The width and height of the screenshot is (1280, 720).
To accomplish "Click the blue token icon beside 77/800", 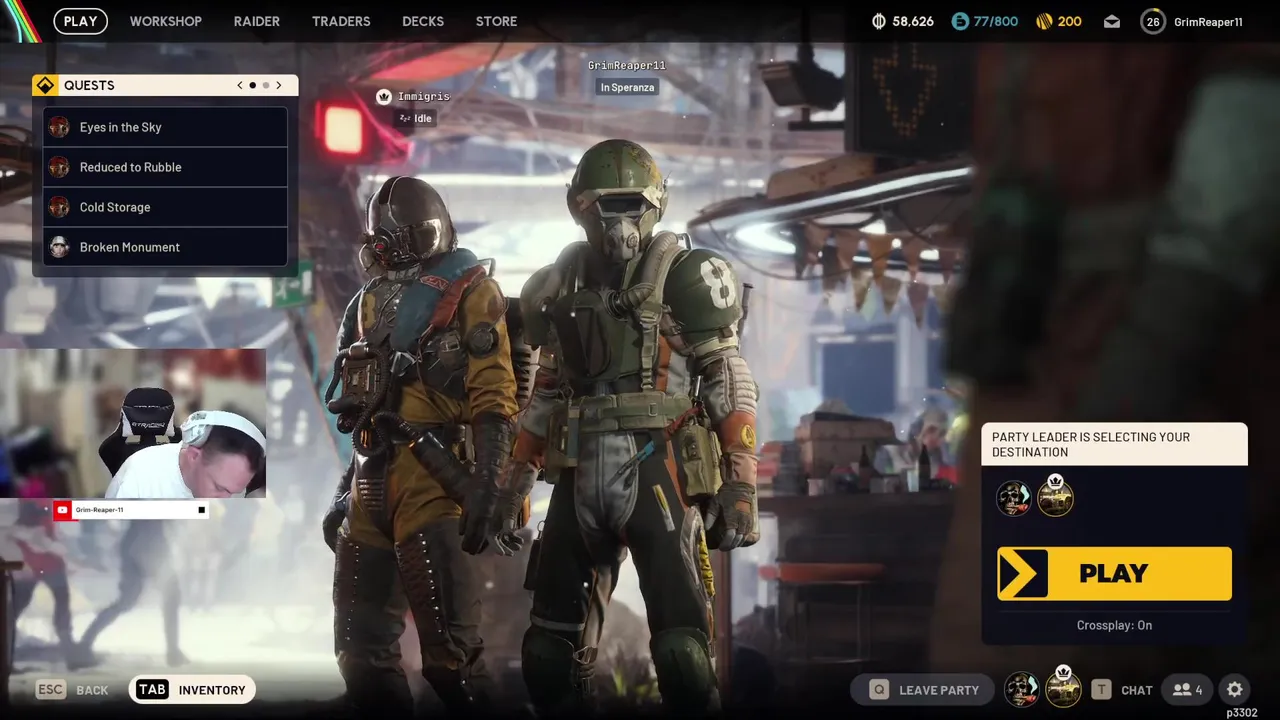I will point(960,21).
